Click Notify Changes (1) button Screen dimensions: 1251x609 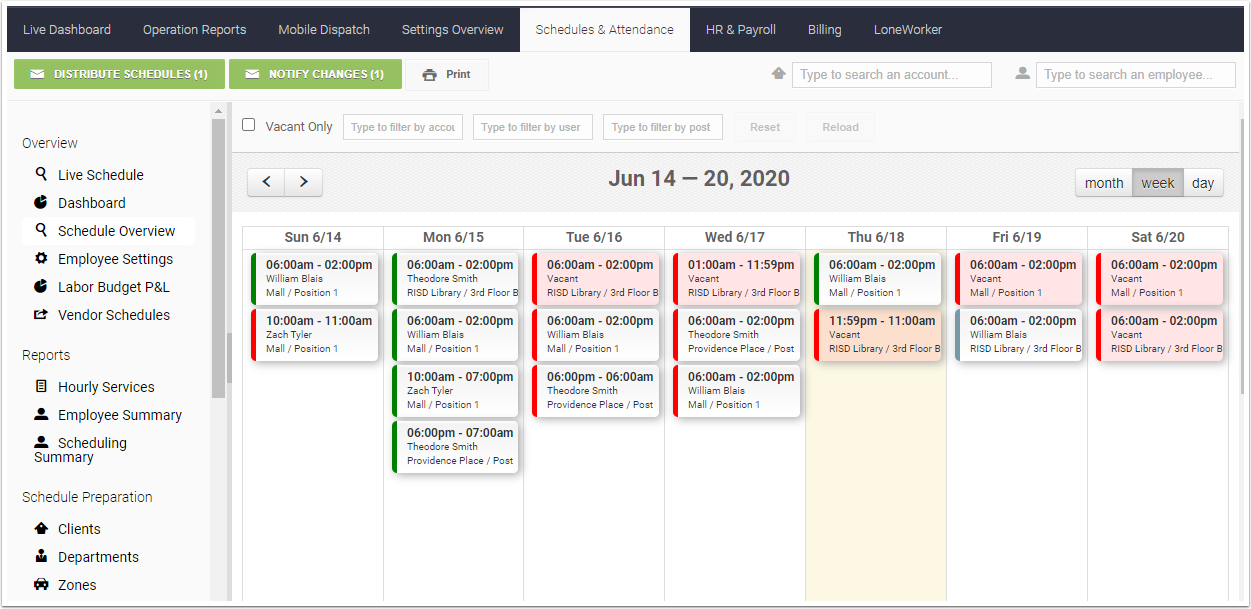click(x=315, y=74)
